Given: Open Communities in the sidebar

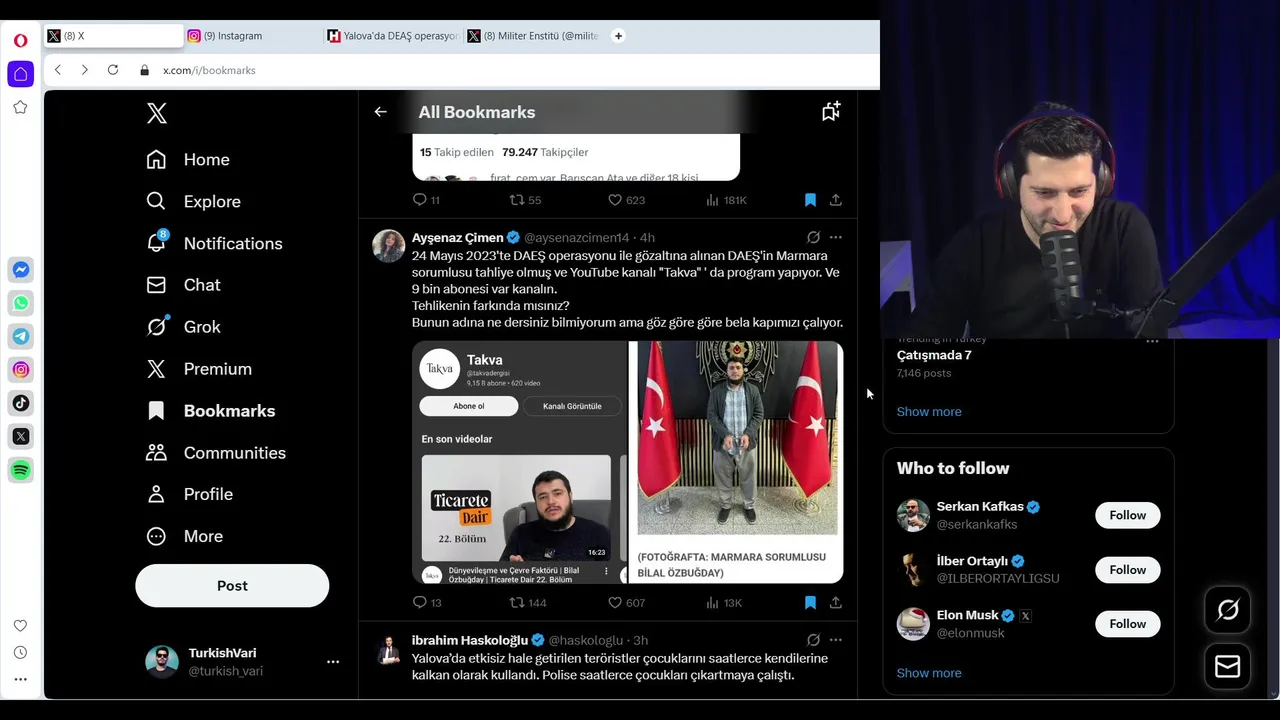Looking at the screenshot, I should click(x=216, y=453).
